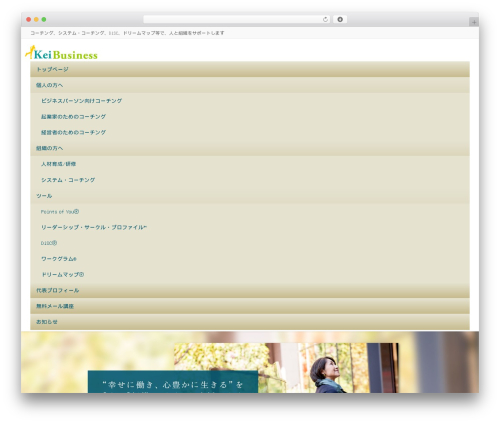Viewport: 500px width, 423px height.
Task: Select ビジネスパーソン向けコーチング submenu link
Action: 82,101
